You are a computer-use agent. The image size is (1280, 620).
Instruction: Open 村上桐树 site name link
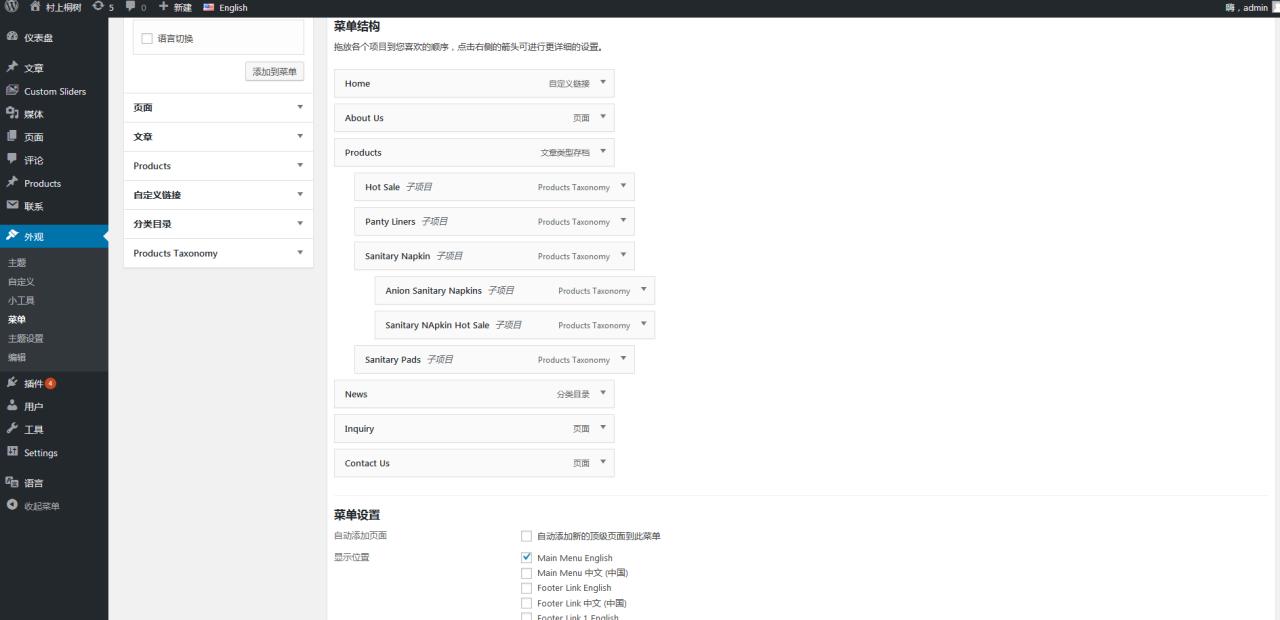point(64,7)
